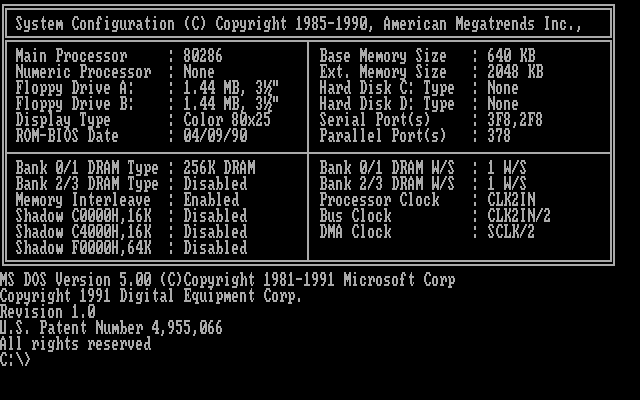Select the ROM-BIOS Date label
Image resolution: width=640 pixels, height=400 pixels.
(x=67, y=136)
